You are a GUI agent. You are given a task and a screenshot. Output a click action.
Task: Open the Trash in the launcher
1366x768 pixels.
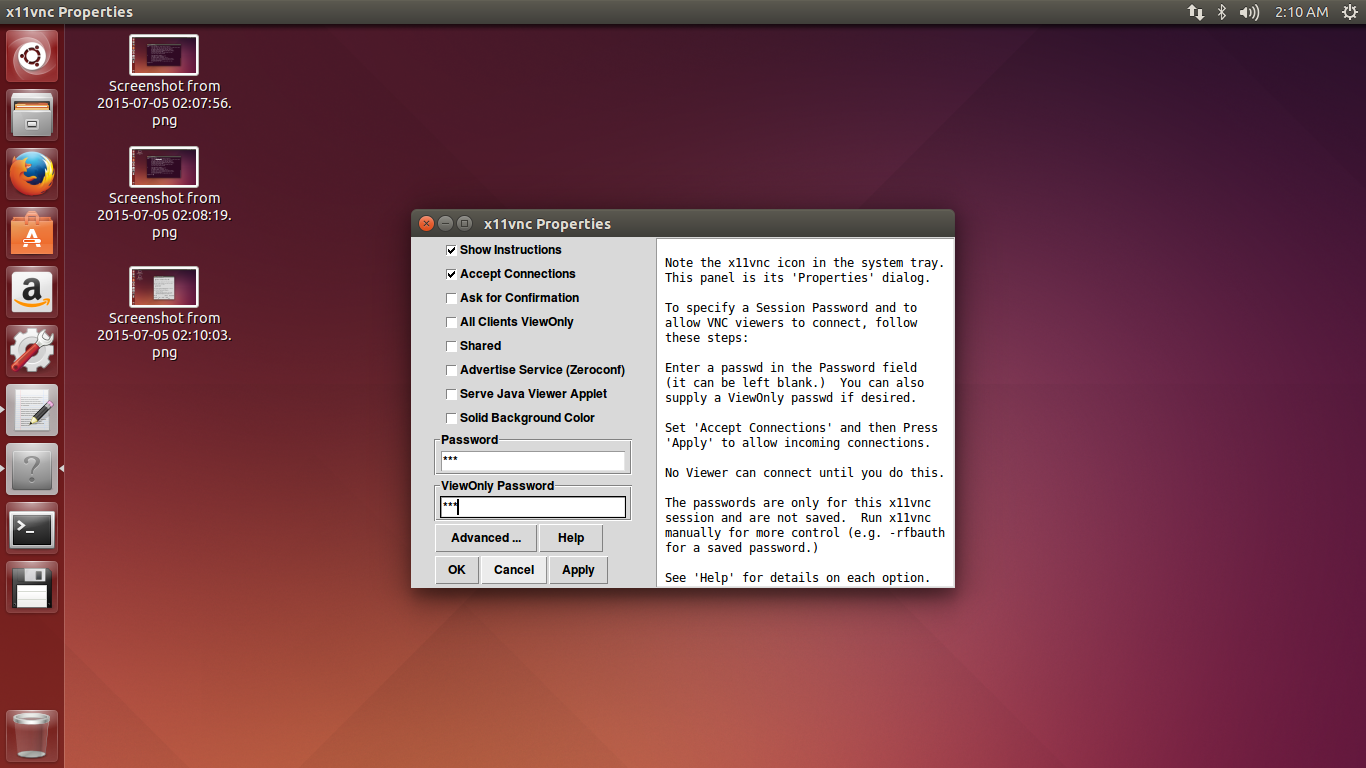(x=33, y=736)
